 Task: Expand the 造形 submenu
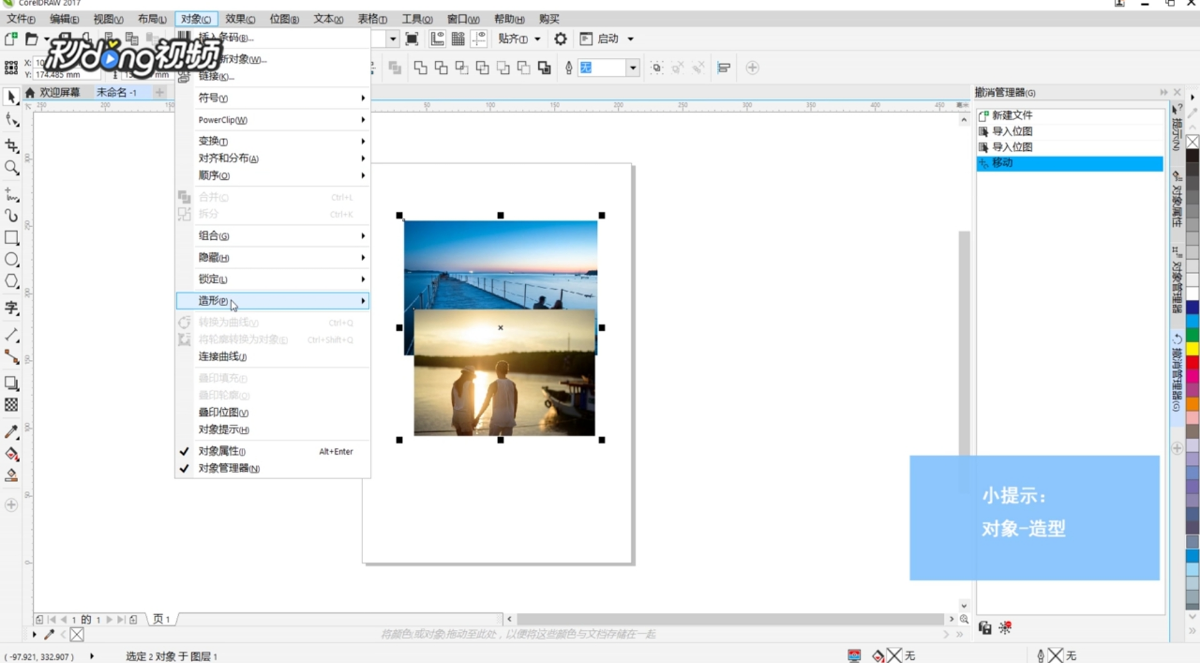(272, 301)
